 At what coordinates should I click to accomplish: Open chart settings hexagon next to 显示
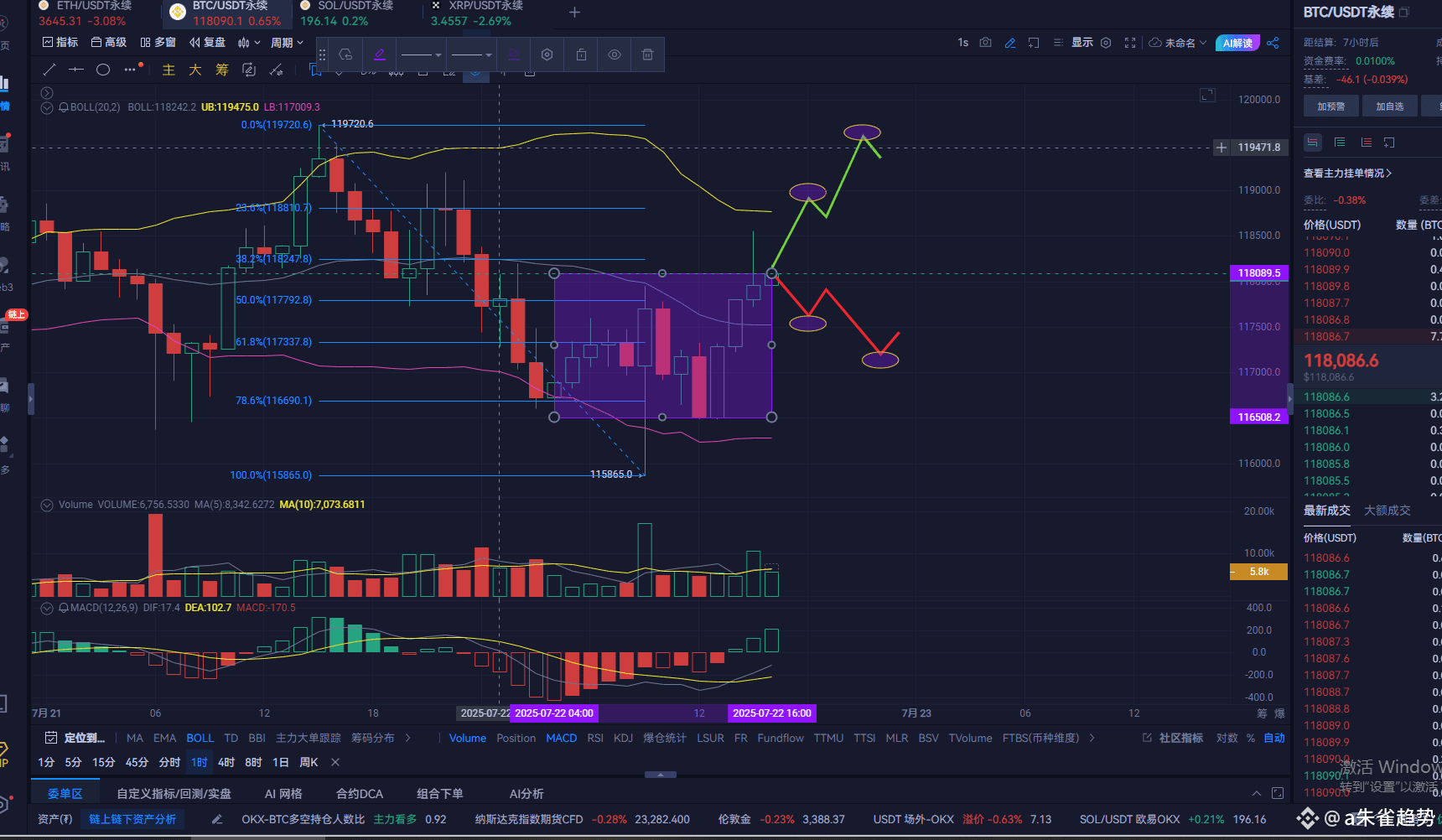pyautogui.click(x=1106, y=43)
